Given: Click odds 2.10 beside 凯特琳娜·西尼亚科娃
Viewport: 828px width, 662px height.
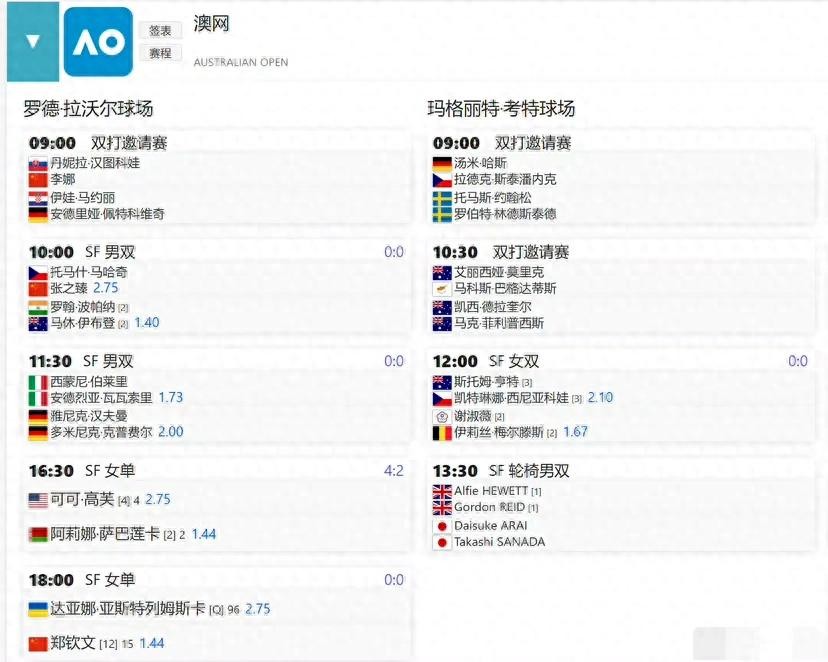Looking at the screenshot, I should tap(600, 398).
